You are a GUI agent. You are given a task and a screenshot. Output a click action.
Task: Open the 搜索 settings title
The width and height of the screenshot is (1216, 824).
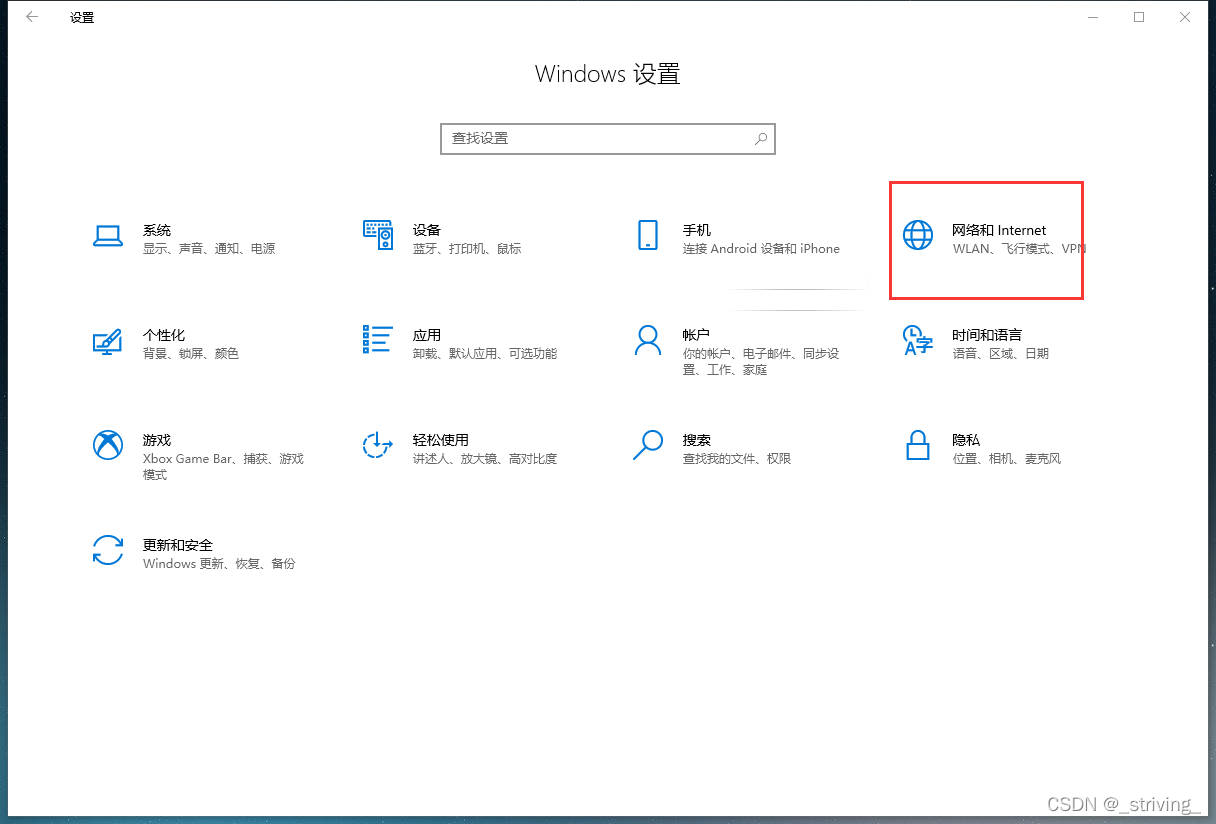pos(697,440)
